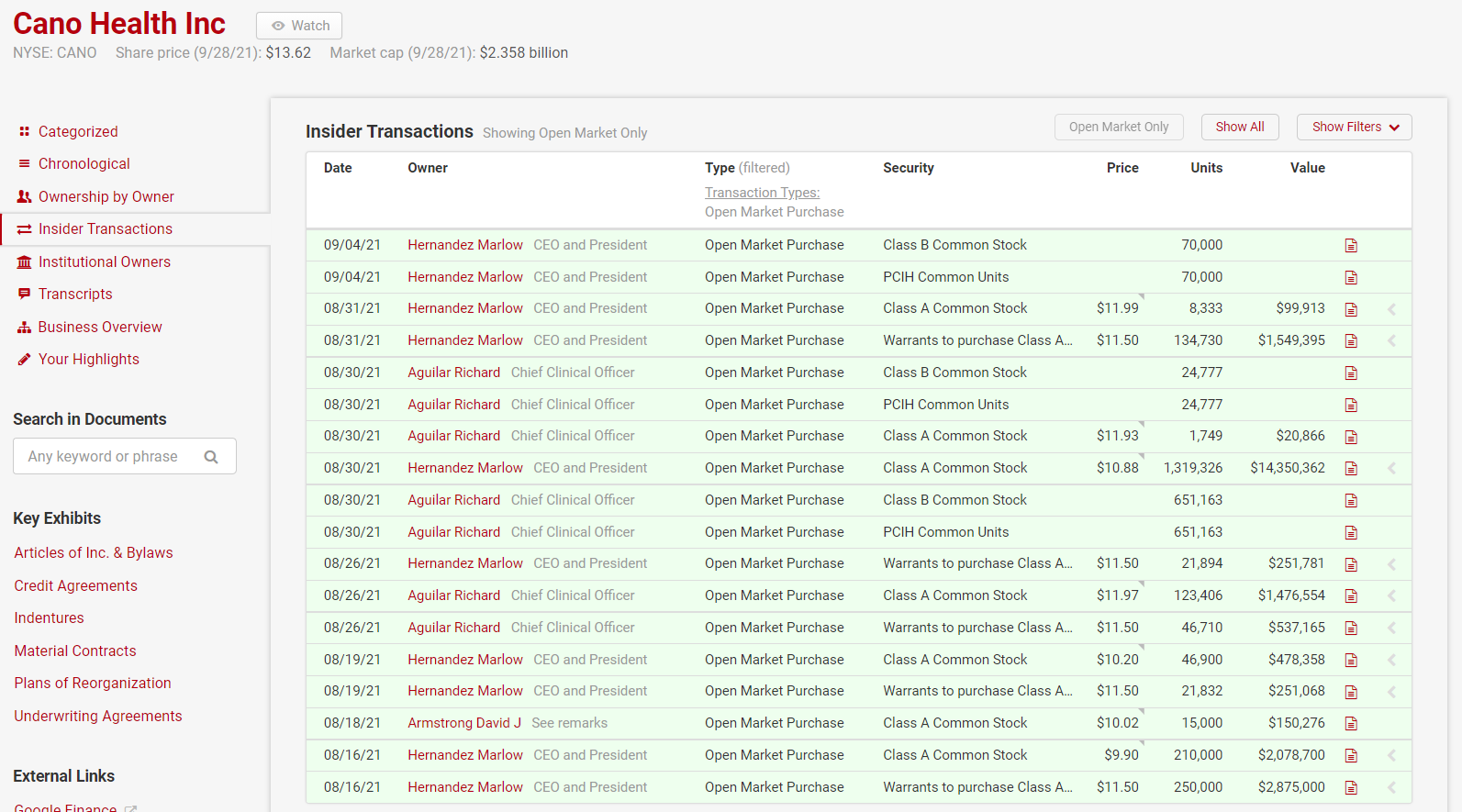Open Institutional Owners section
Image resolution: width=1462 pixels, height=812 pixels.
point(105,261)
